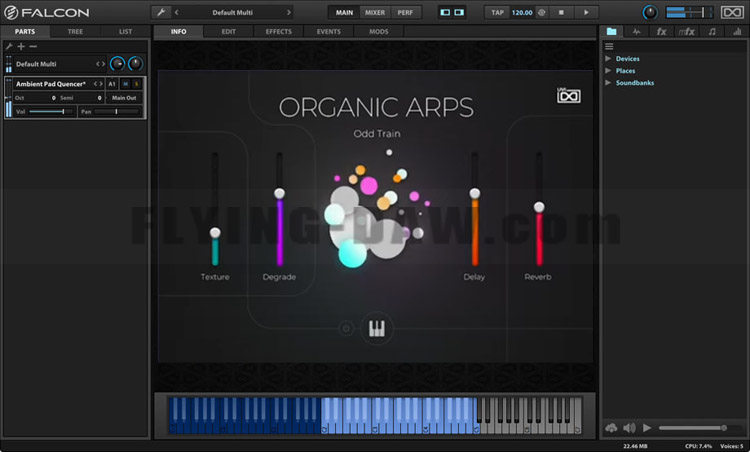Click the small circular icon beside piano icon
750x452 pixels.
point(346,329)
